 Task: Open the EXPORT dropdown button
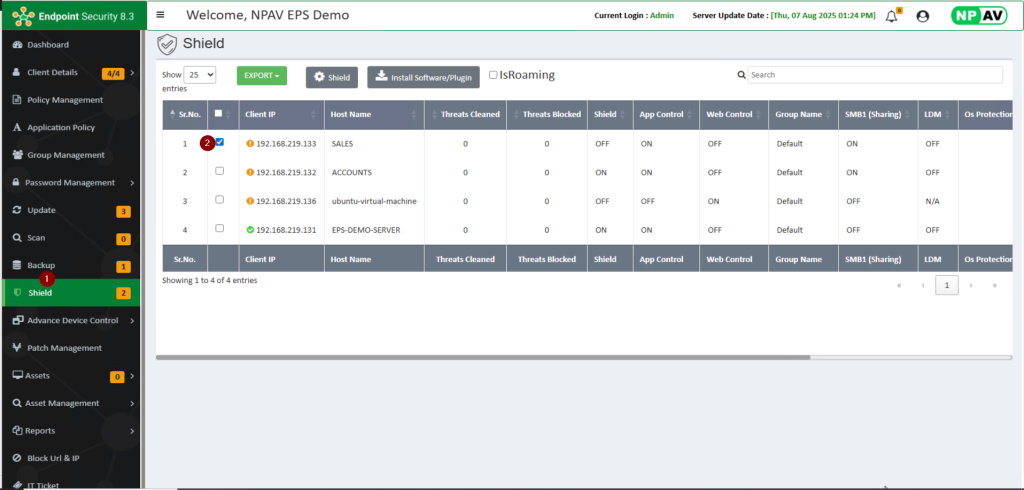click(261, 75)
